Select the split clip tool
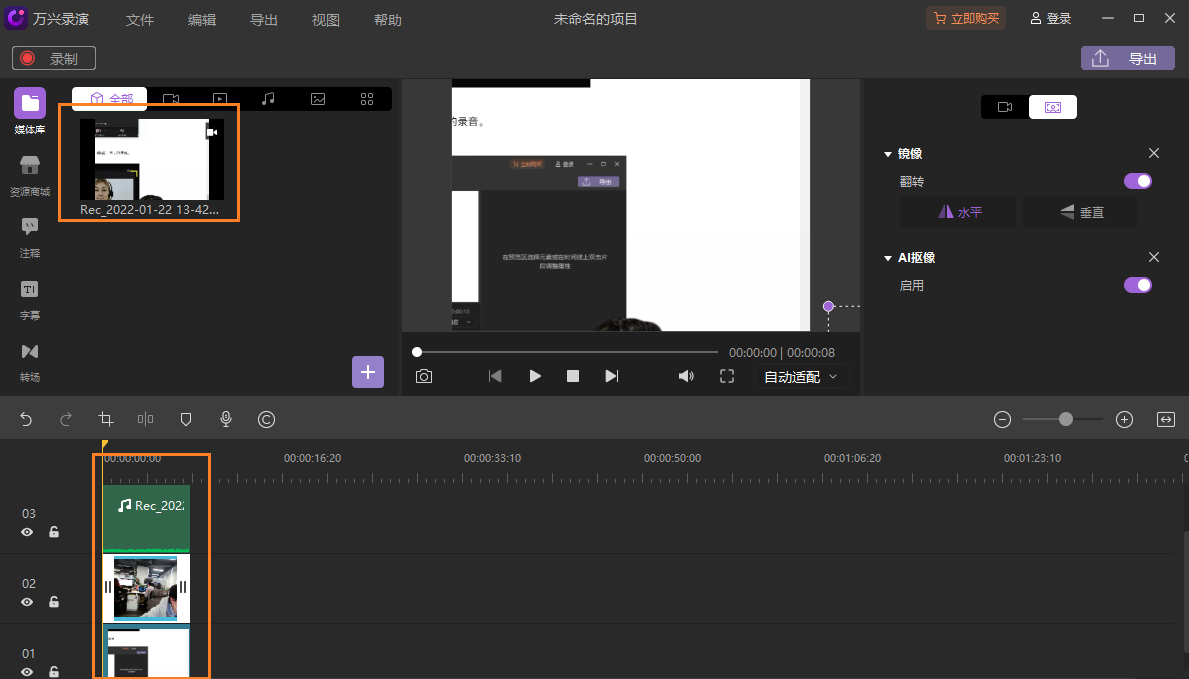The width and height of the screenshot is (1189, 679). click(x=145, y=419)
